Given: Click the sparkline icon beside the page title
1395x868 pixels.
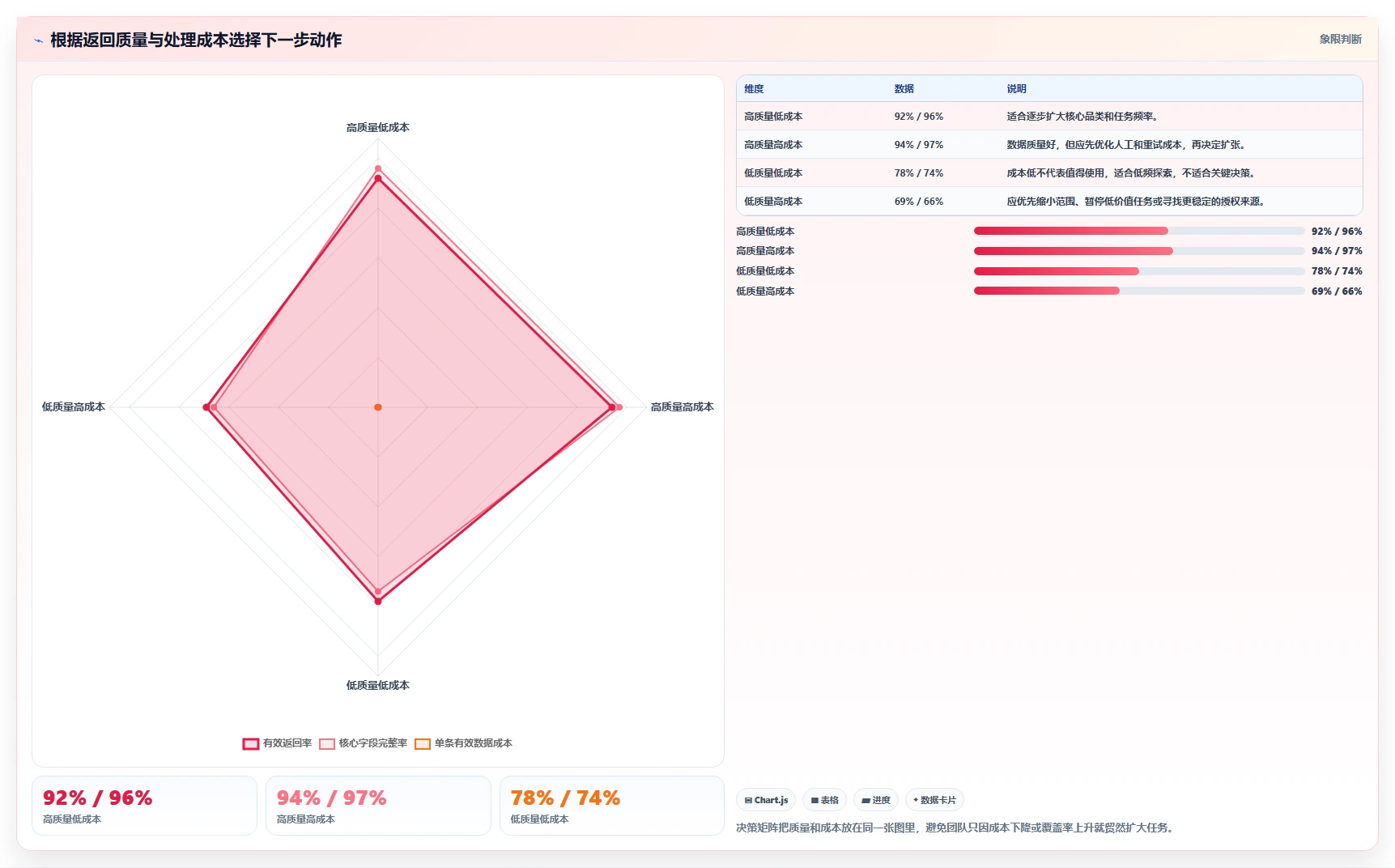Looking at the screenshot, I should [38, 40].
